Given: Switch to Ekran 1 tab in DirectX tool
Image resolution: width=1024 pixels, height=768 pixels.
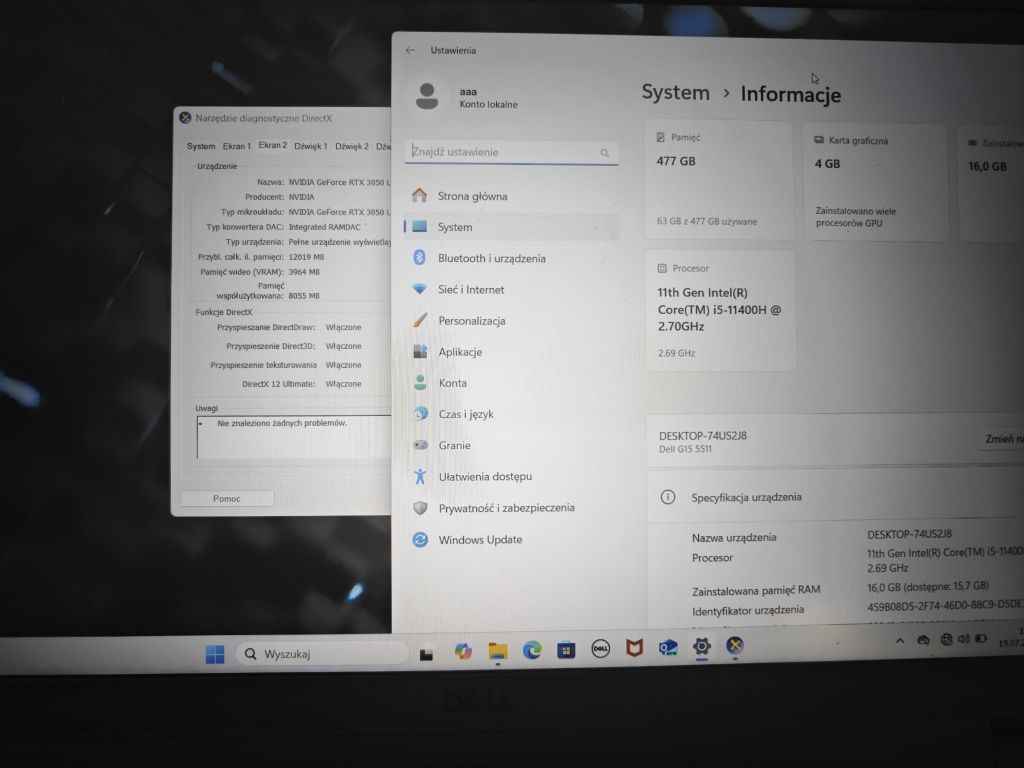Looking at the screenshot, I should 236,146.
